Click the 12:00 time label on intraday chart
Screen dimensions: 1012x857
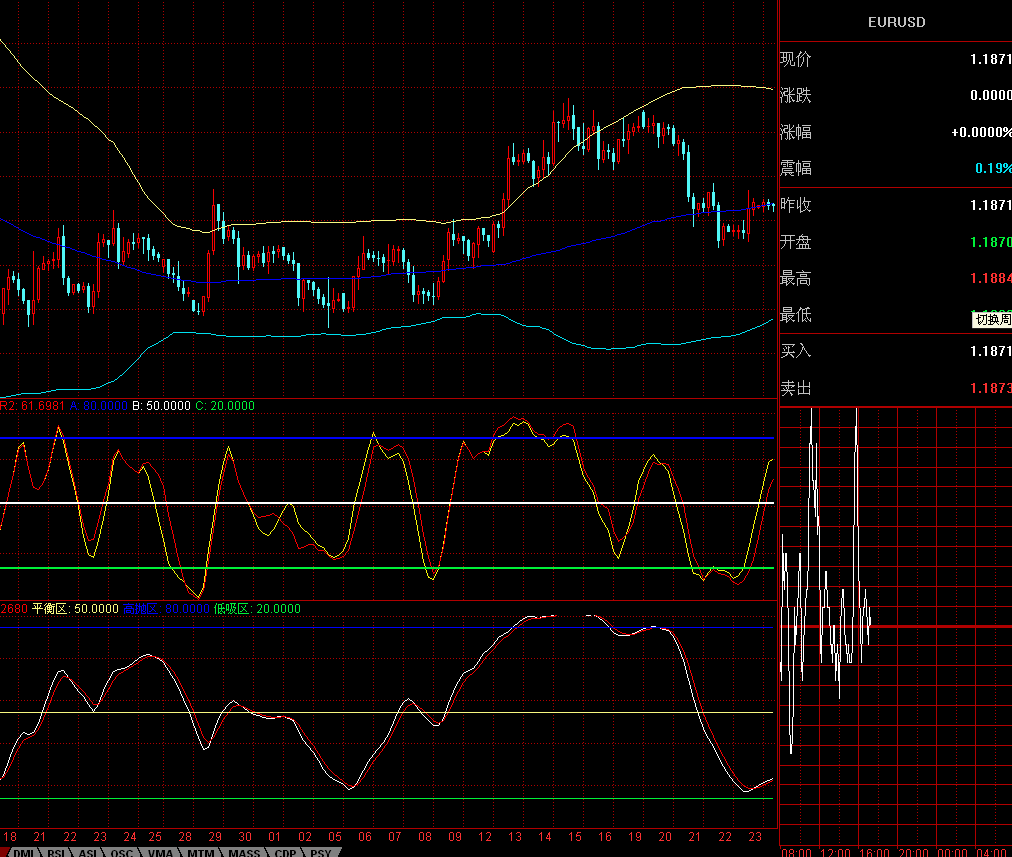click(x=835, y=852)
